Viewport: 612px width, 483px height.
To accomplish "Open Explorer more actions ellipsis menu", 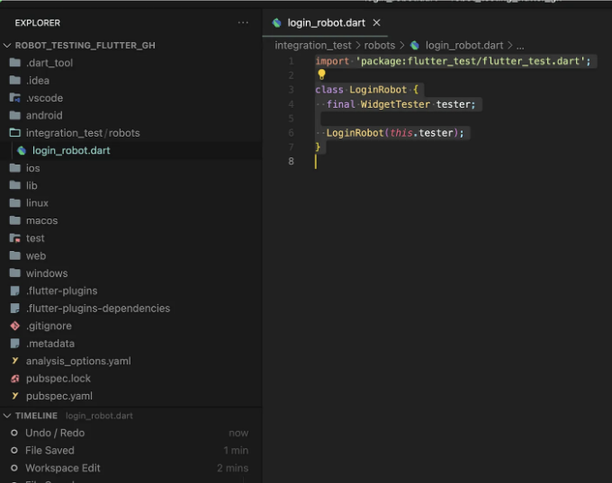I will click(x=243, y=23).
